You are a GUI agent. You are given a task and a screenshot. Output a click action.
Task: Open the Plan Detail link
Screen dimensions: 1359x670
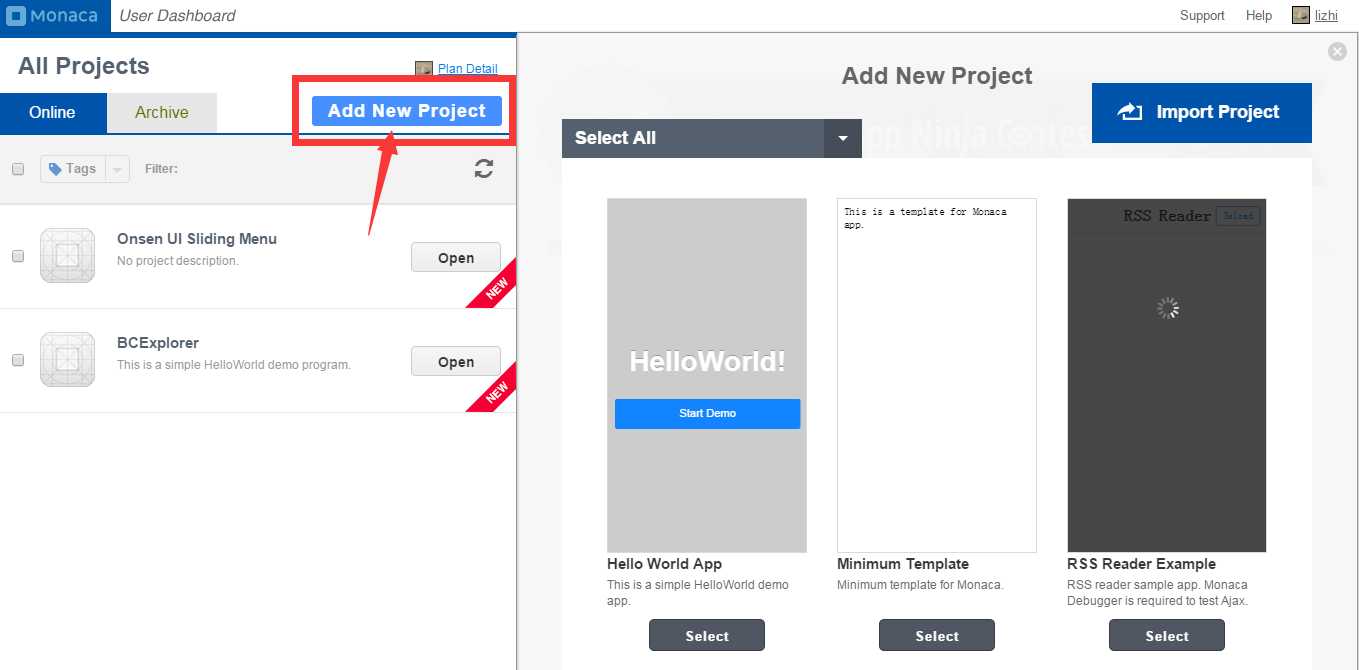point(468,69)
